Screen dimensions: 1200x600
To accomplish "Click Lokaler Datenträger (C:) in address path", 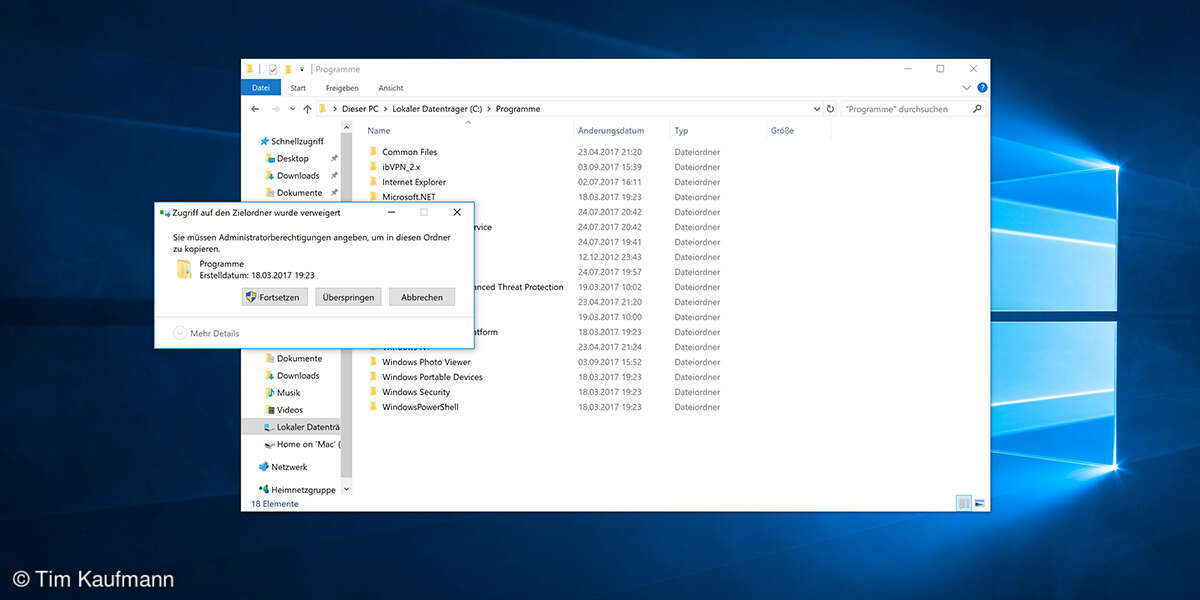I will [439, 109].
